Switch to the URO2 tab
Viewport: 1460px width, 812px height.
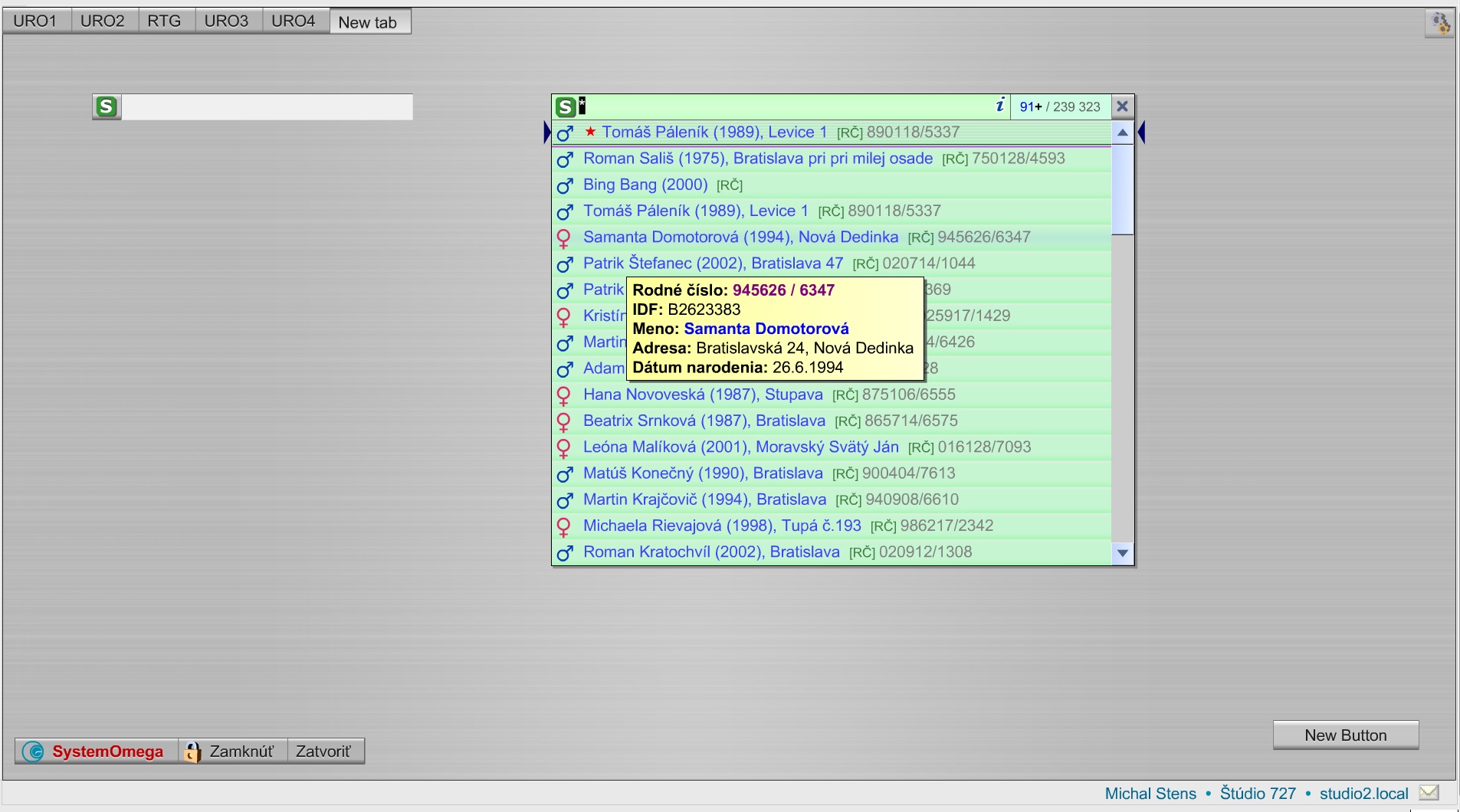103,21
